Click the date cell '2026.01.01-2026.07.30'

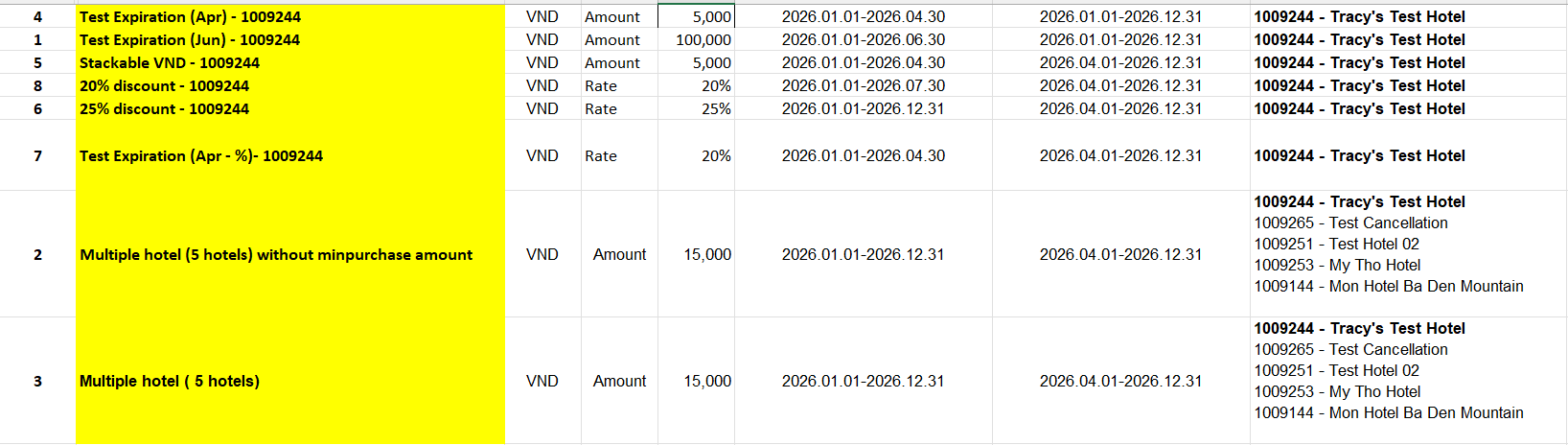click(863, 86)
